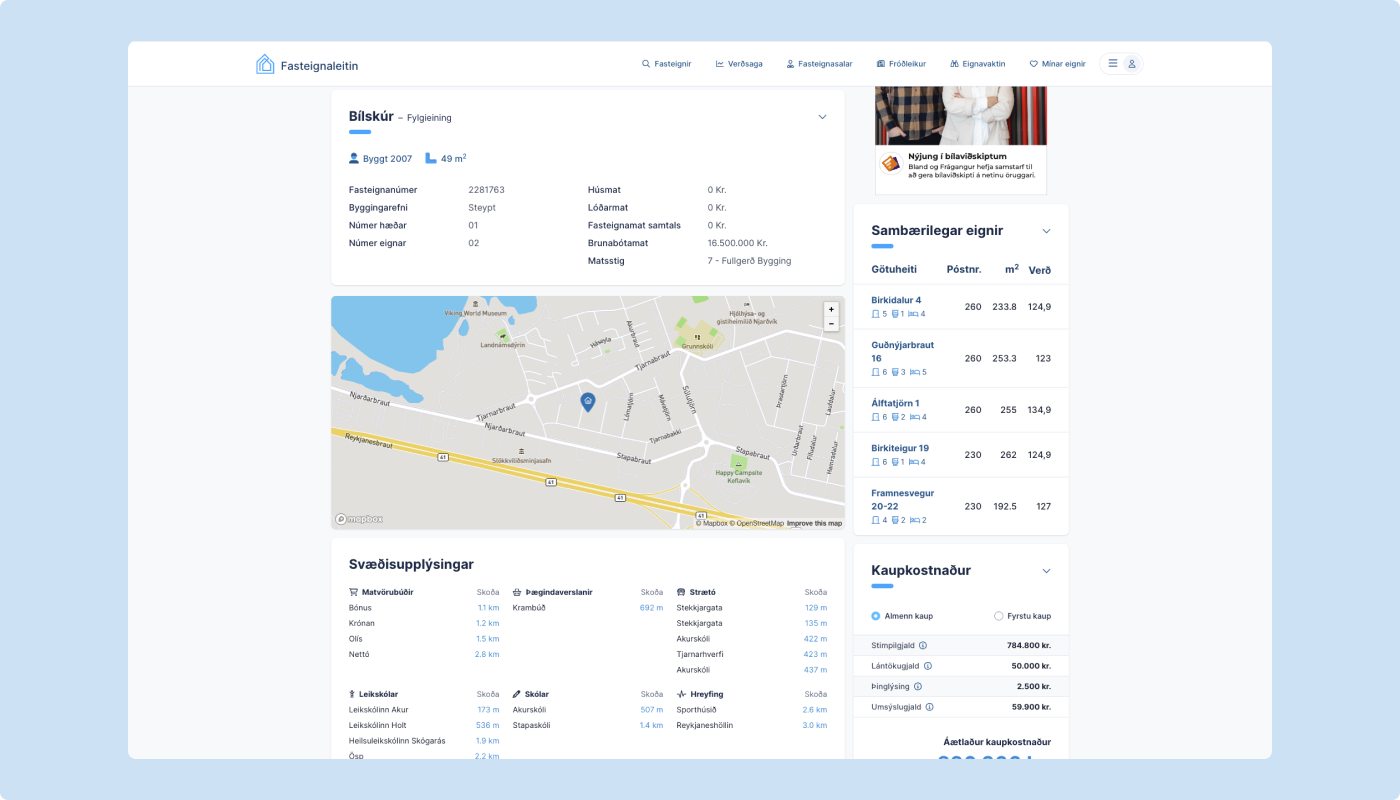Click the Hreyfing activity icon
Viewport: 1400px width, 800px height.
point(681,694)
